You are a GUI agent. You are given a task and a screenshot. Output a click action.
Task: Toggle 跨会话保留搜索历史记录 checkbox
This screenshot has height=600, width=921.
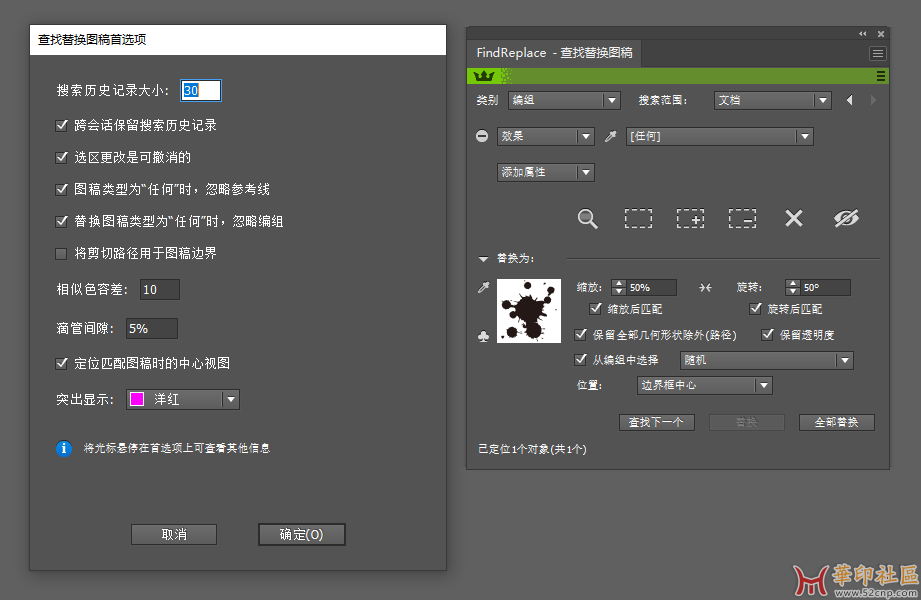tap(61, 125)
